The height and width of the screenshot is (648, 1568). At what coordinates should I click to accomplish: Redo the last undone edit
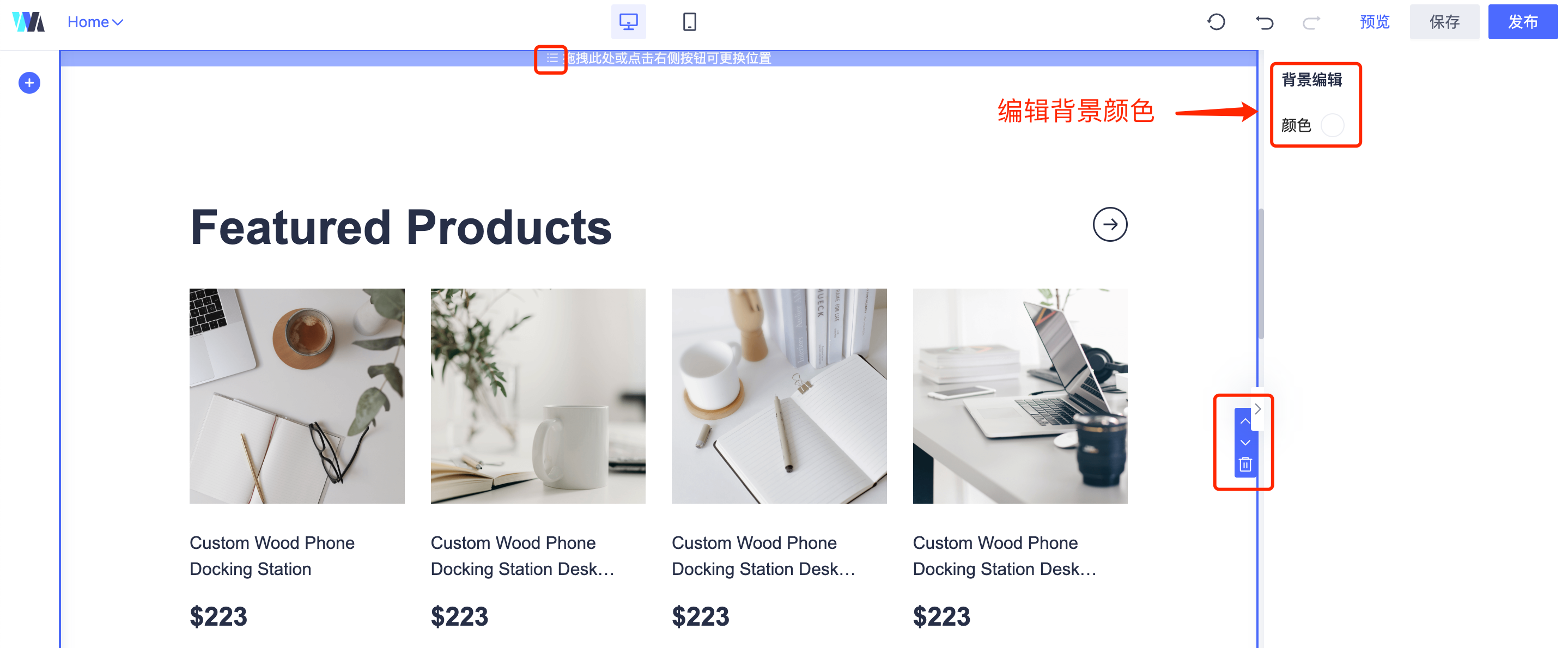pyautogui.click(x=1311, y=22)
